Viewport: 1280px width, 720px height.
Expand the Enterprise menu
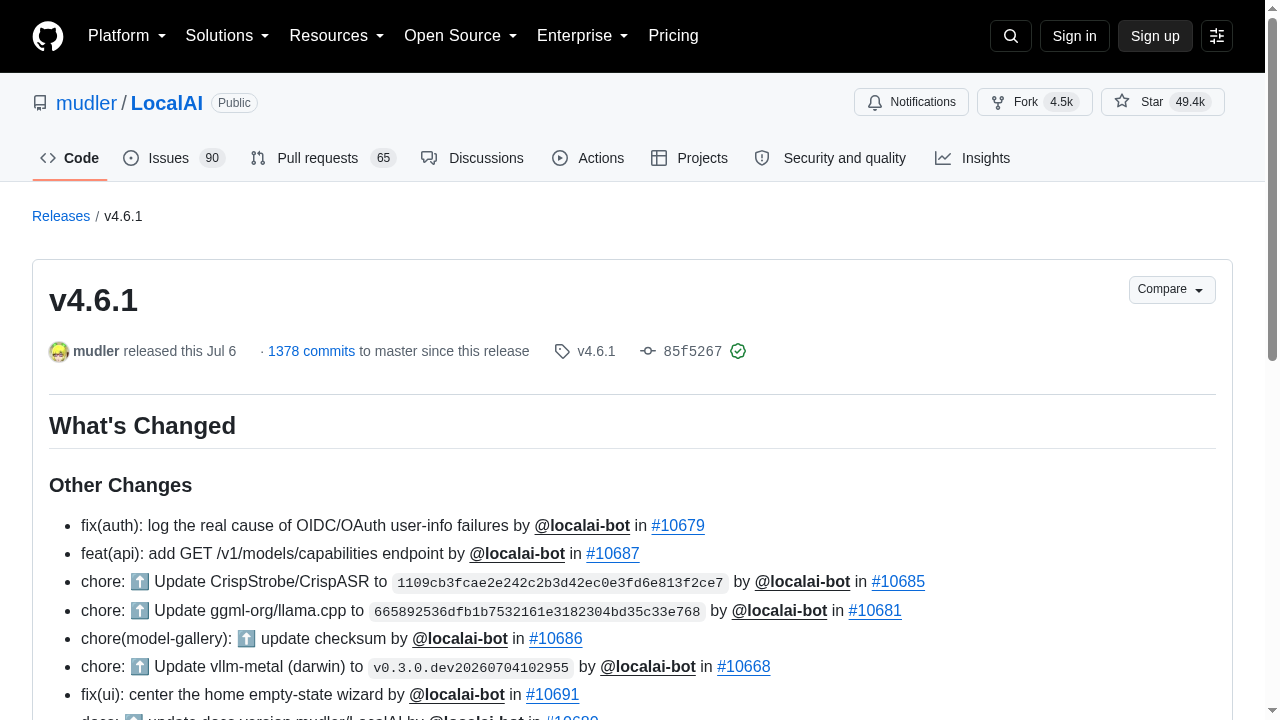pyautogui.click(x=583, y=36)
